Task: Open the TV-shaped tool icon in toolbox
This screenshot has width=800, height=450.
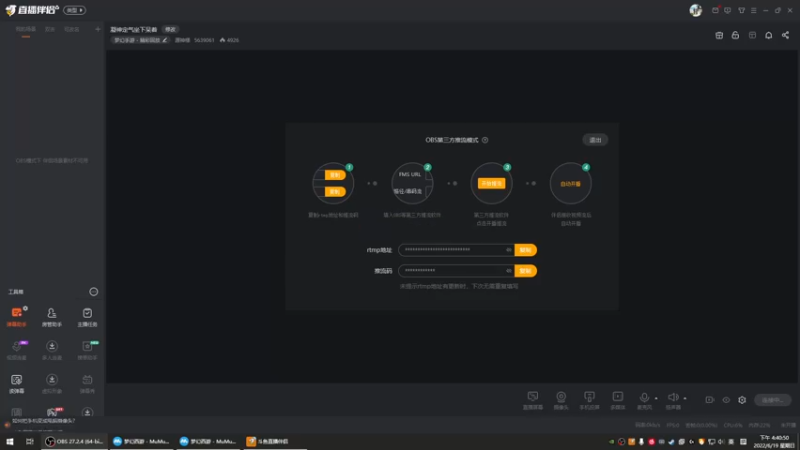Action: [x=87, y=384]
